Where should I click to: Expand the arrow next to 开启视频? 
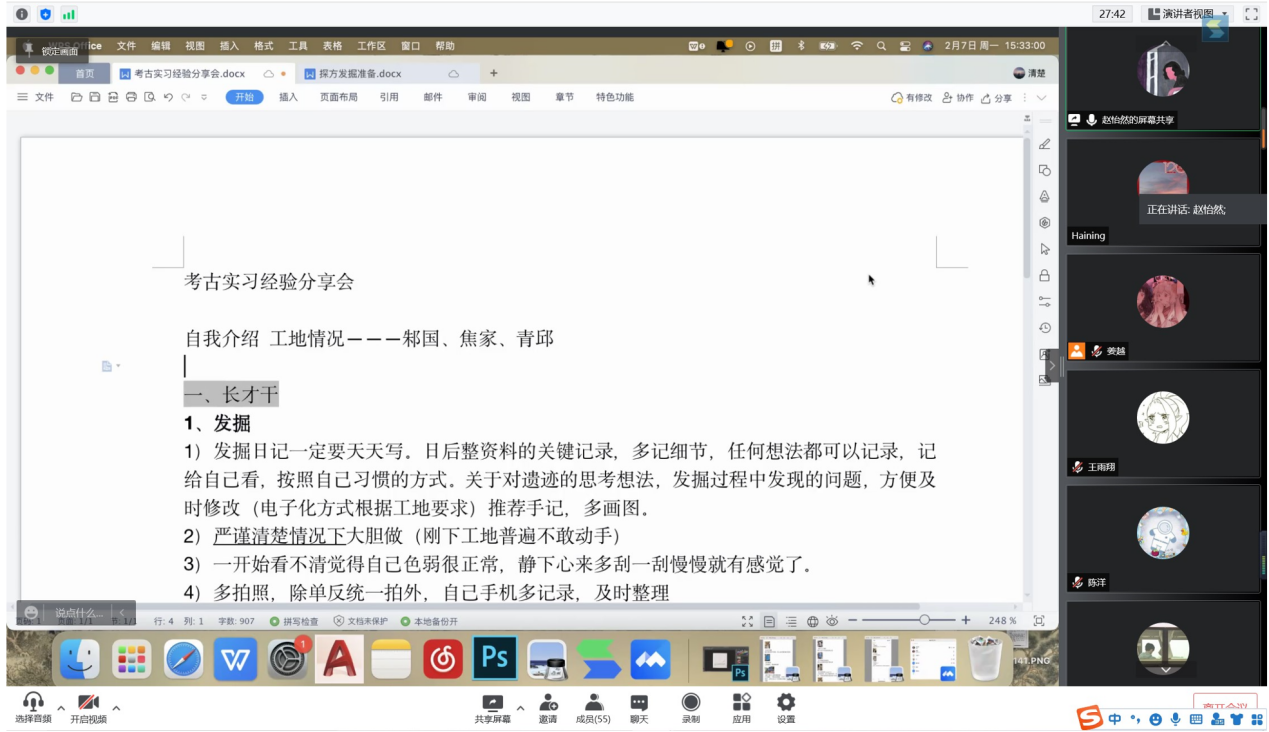(x=116, y=708)
